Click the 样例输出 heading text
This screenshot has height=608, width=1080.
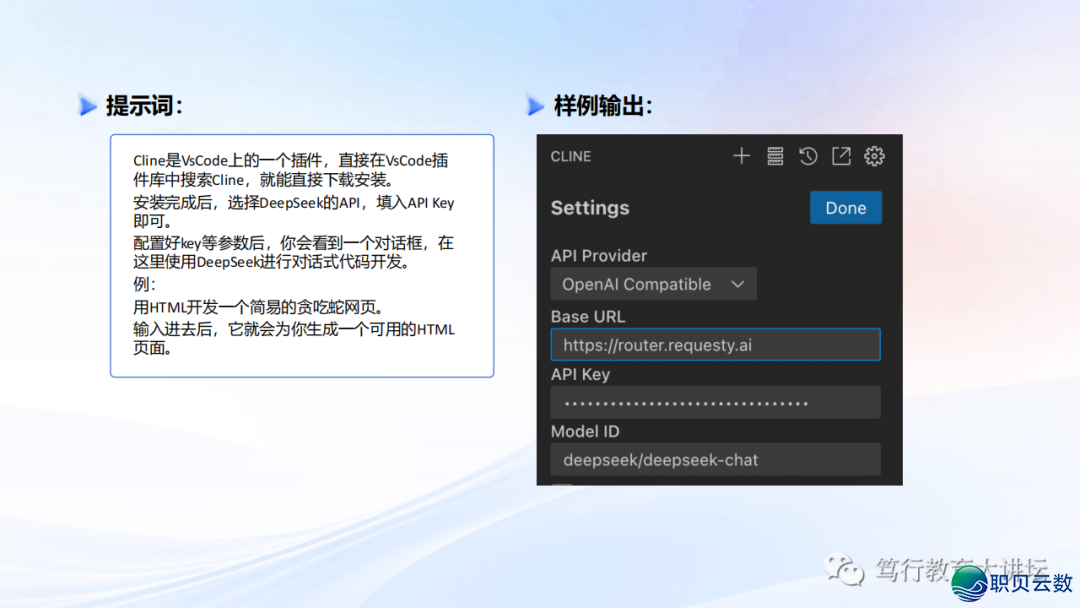(603, 106)
